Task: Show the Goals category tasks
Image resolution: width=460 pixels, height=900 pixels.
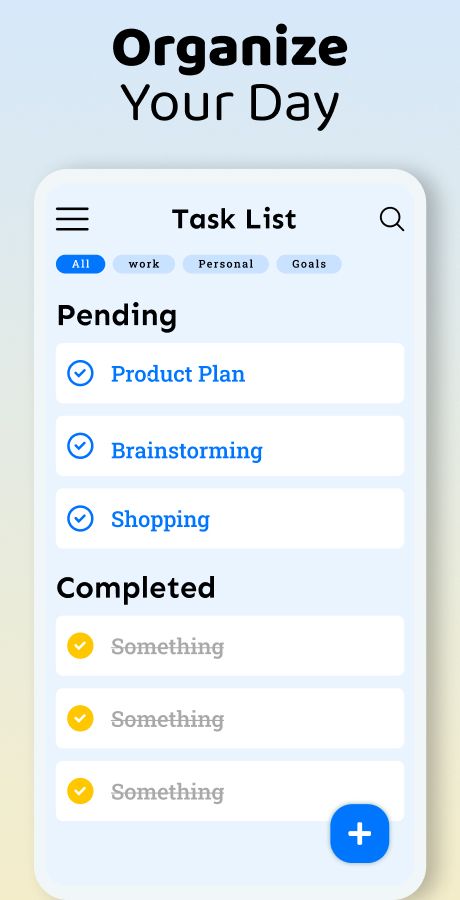Action: (309, 264)
